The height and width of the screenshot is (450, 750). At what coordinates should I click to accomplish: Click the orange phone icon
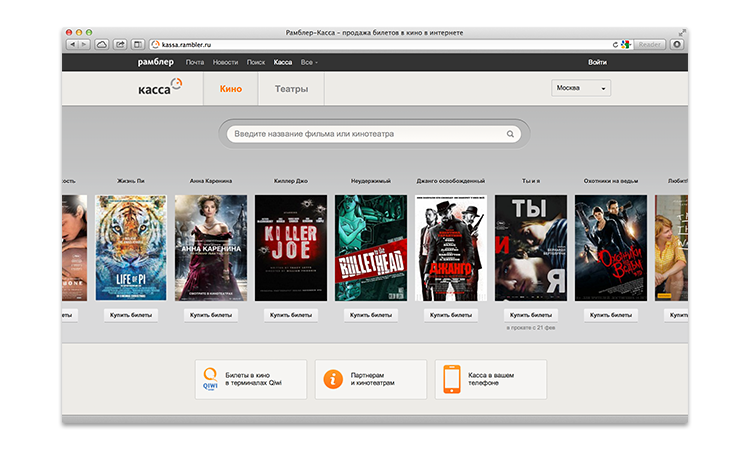click(453, 380)
